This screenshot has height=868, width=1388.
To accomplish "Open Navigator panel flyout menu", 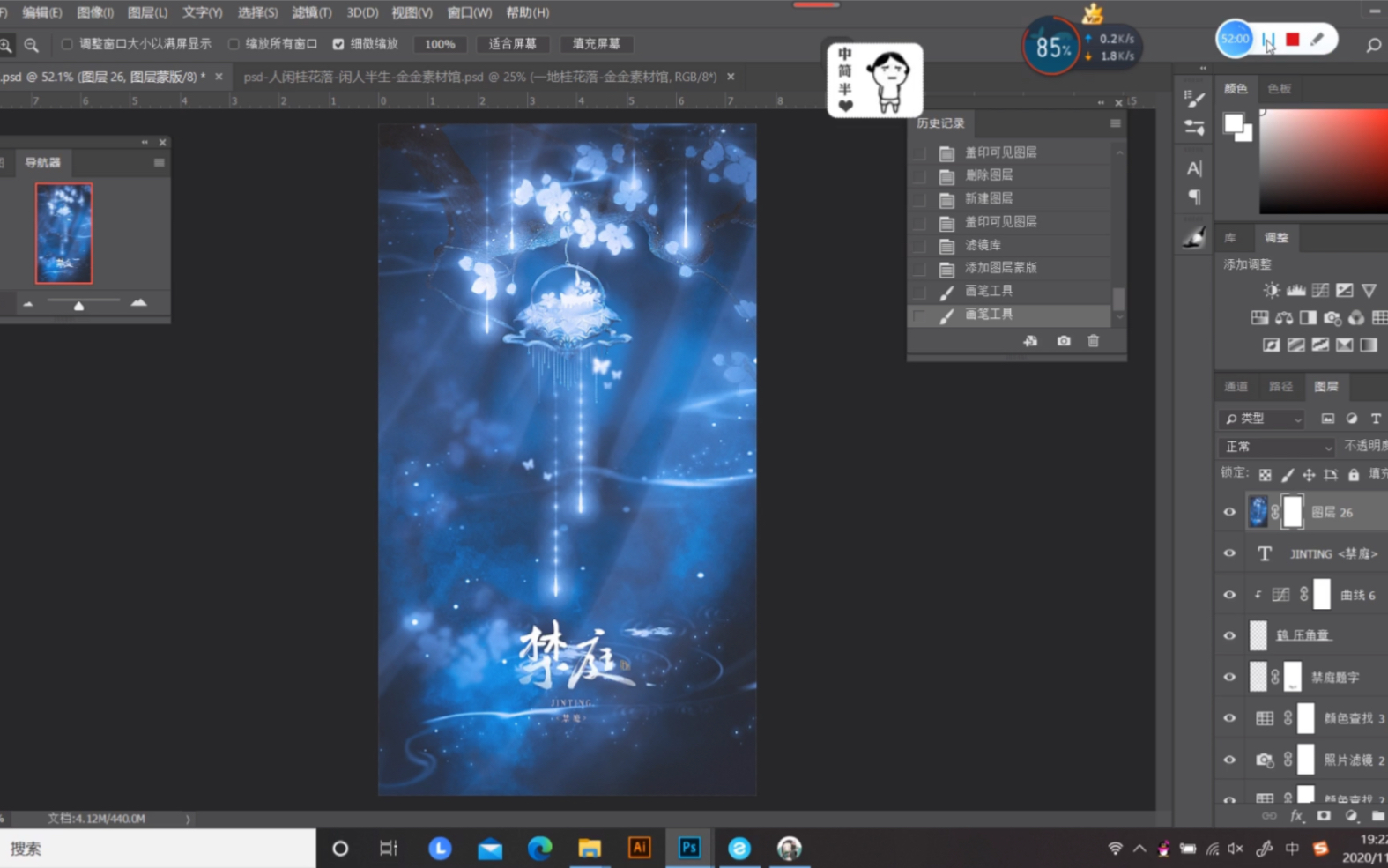I will pyautogui.click(x=159, y=162).
